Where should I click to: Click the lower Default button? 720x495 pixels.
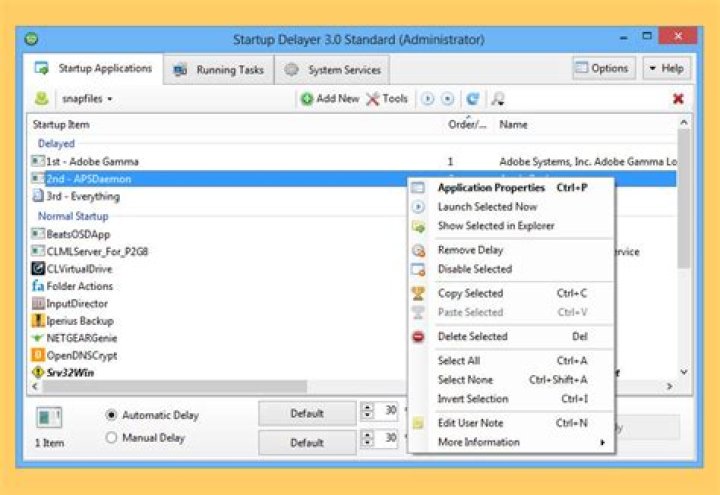307,443
